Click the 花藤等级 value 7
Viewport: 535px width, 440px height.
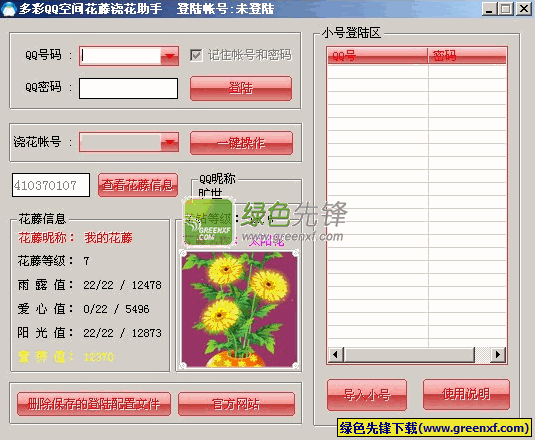pyautogui.click(x=86, y=261)
